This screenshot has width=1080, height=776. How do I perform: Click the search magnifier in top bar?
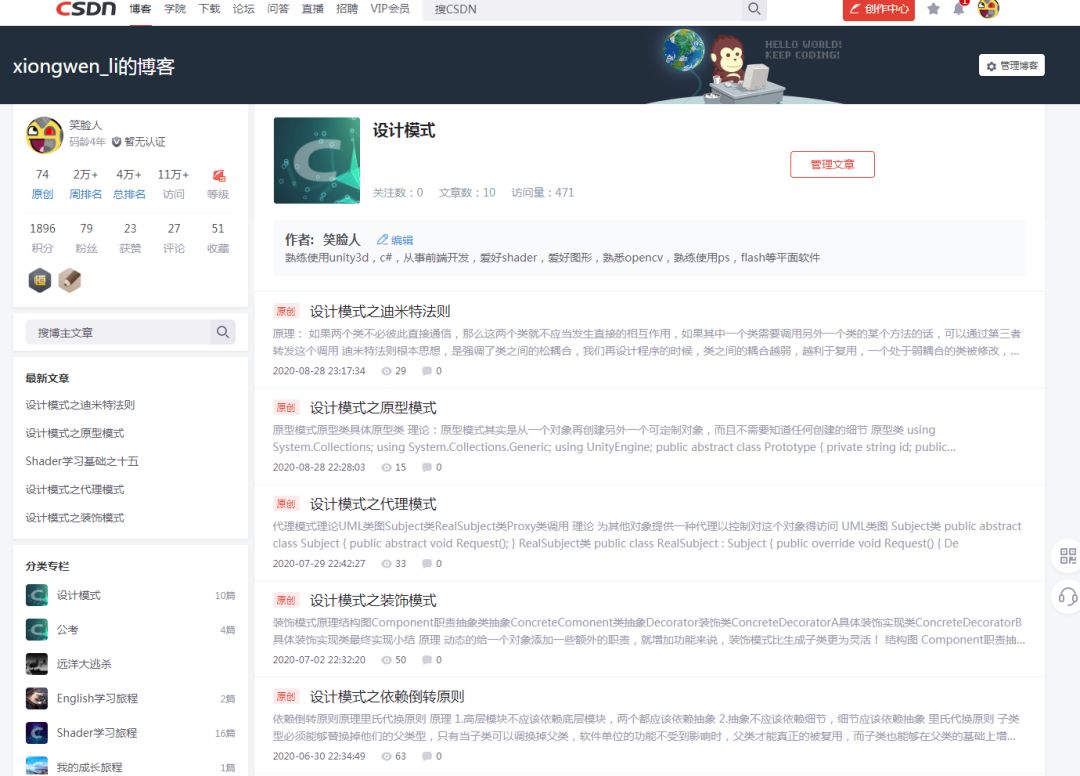(x=754, y=9)
